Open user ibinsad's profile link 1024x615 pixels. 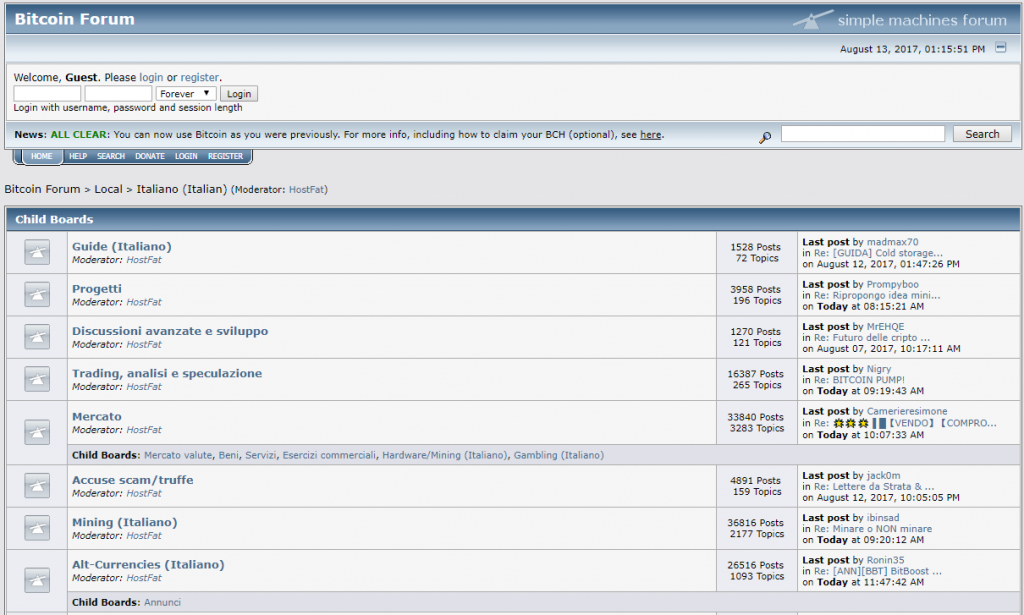pyautogui.click(x=882, y=518)
